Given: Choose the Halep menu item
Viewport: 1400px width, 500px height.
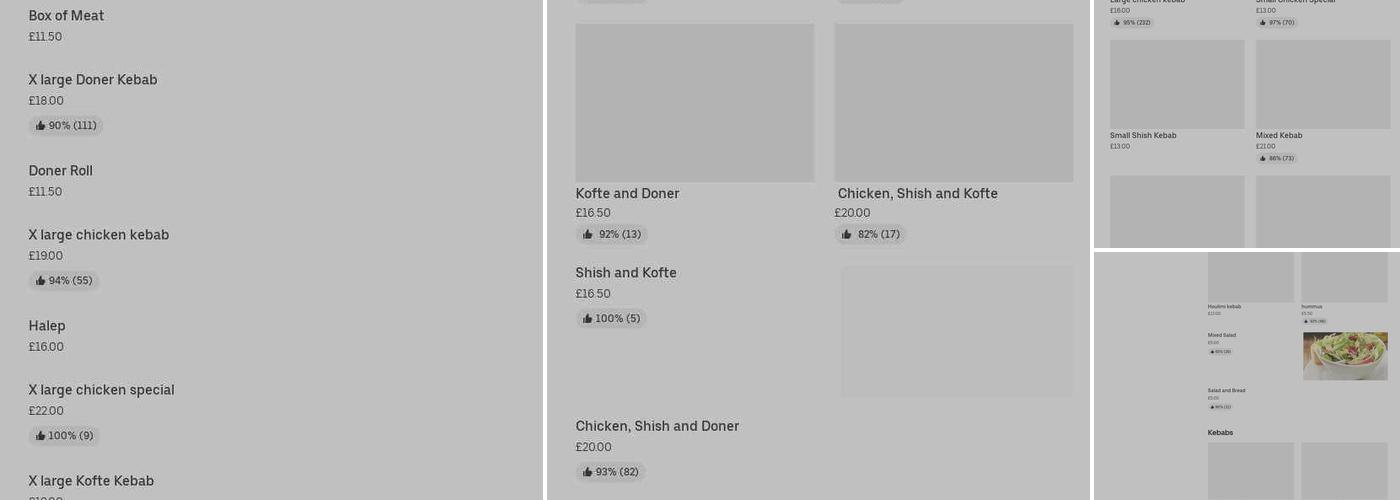Looking at the screenshot, I should point(47,326).
